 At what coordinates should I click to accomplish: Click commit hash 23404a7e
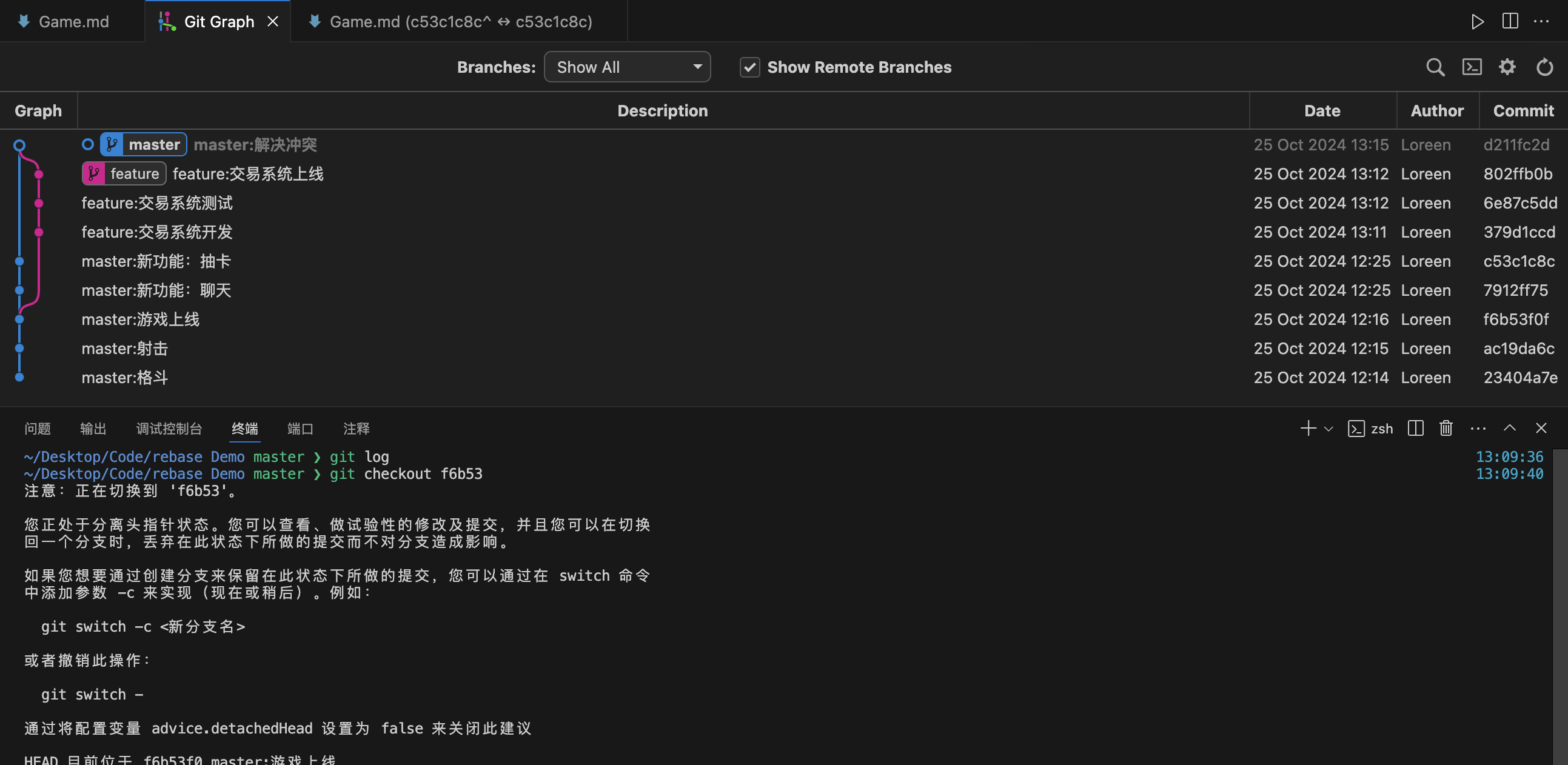(1520, 378)
